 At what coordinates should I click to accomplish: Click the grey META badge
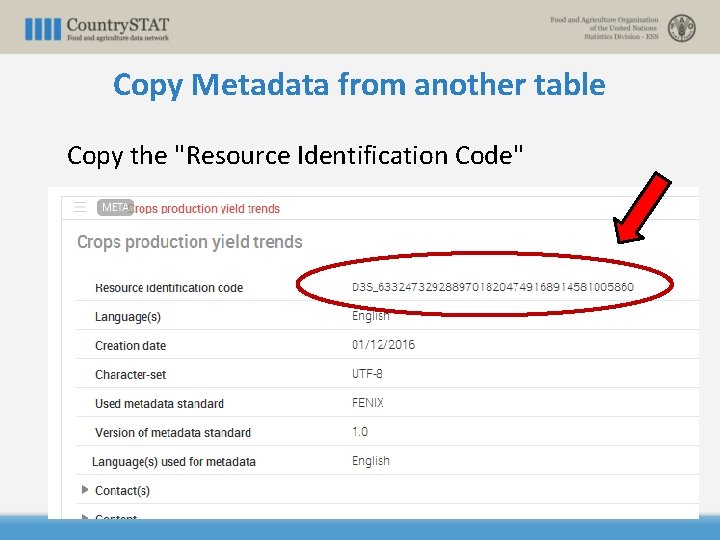click(x=115, y=208)
